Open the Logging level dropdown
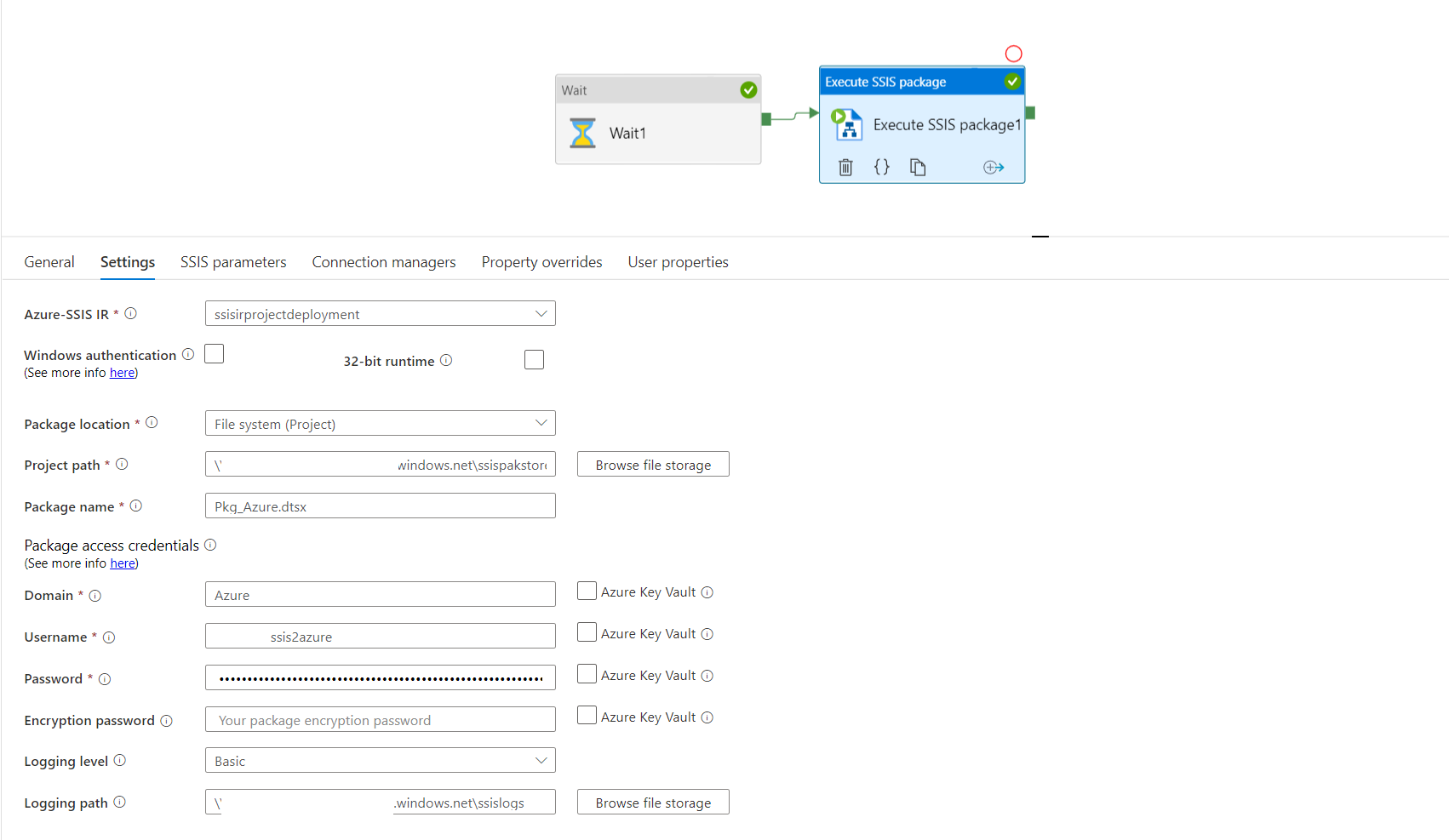 pos(381,760)
